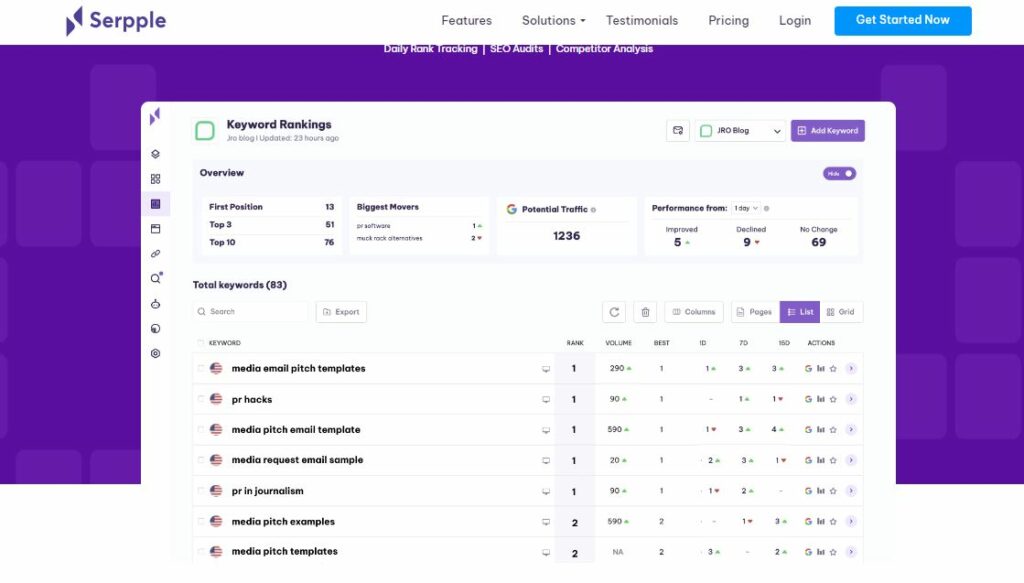Screen dimensions: 1024x583
Task: Check the media pitch email template row checkbox
Action: tap(200, 430)
